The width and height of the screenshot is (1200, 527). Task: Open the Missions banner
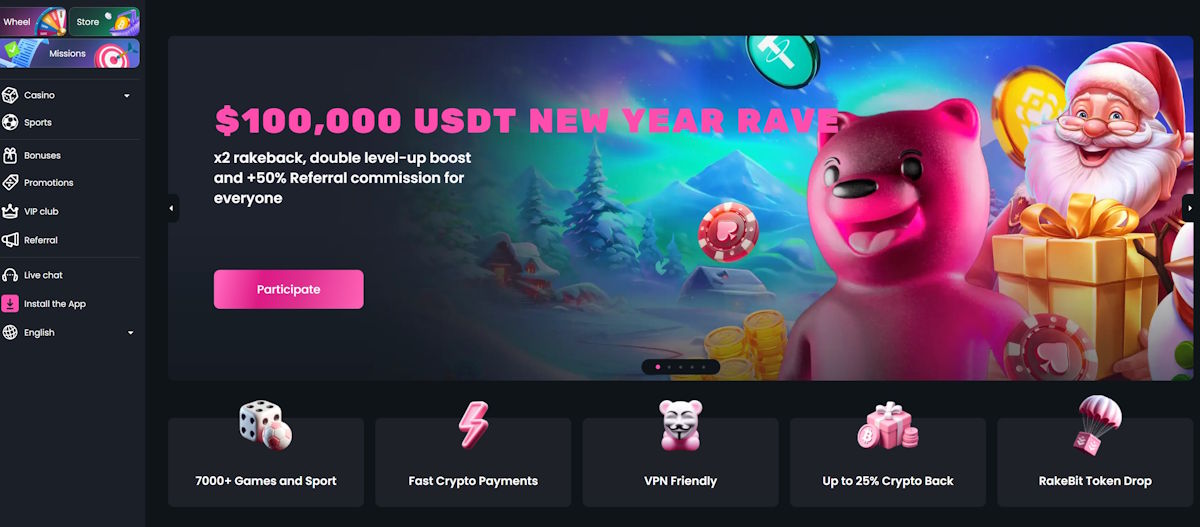[x=70, y=53]
